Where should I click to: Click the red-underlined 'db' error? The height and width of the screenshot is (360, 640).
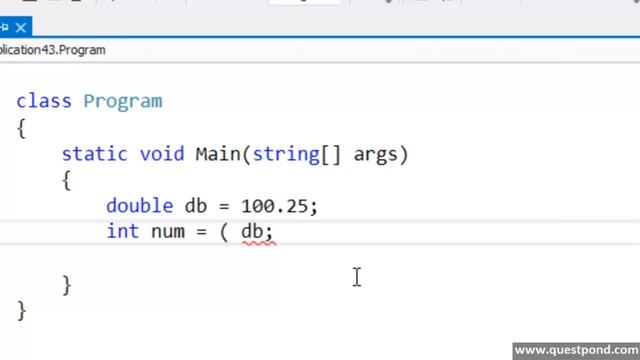[252, 232]
